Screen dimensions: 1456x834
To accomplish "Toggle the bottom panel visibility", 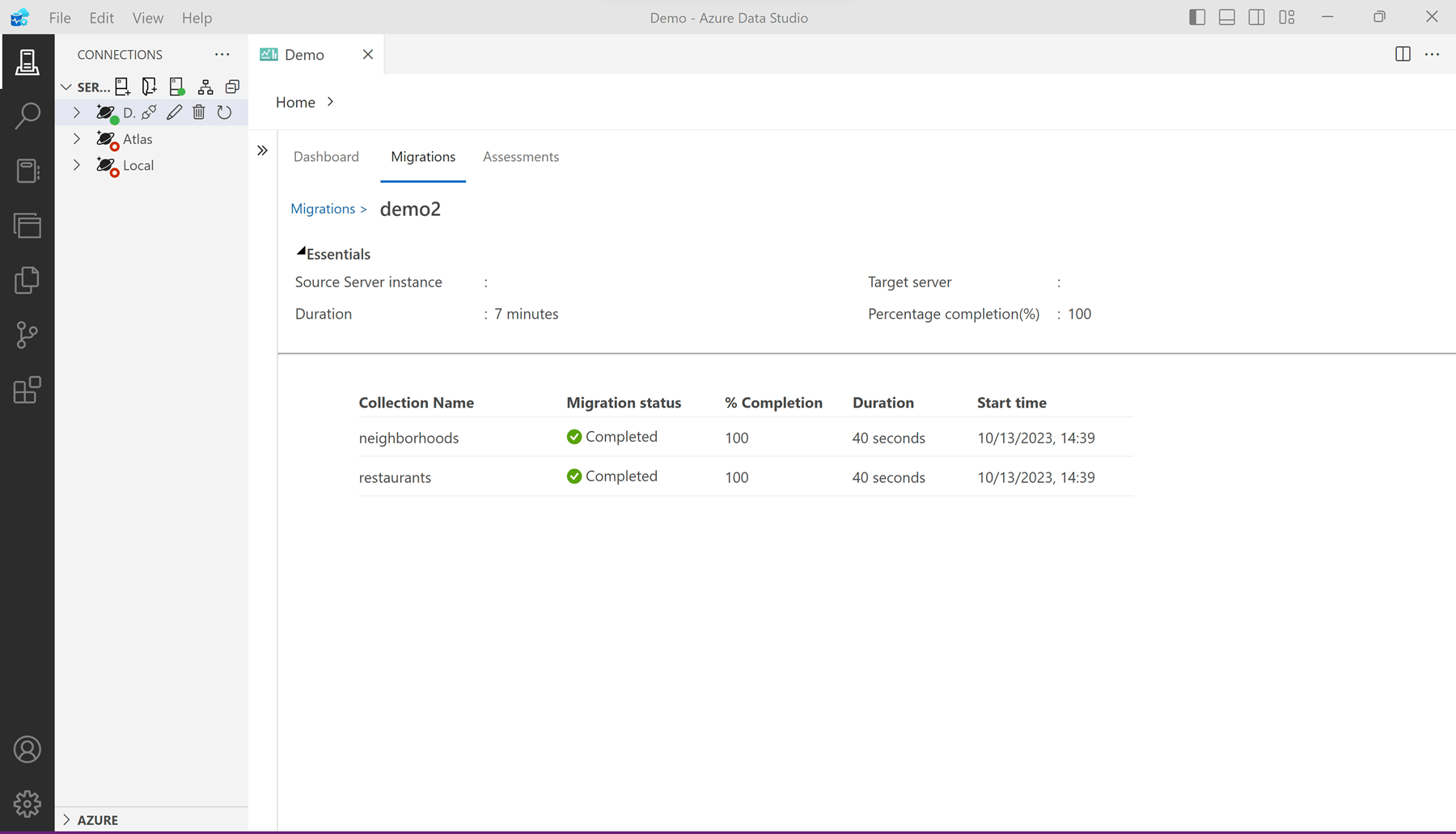I will pyautogui.click(x=1227, y=17).
